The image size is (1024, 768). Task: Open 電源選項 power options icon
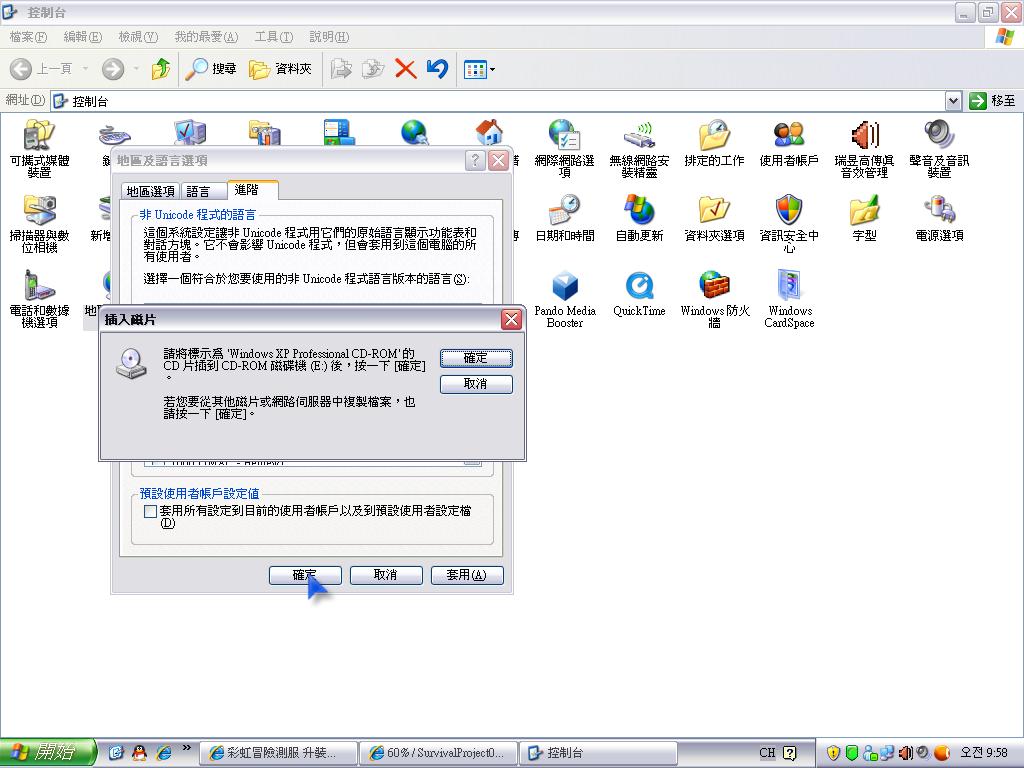click(x=939, y=212)
